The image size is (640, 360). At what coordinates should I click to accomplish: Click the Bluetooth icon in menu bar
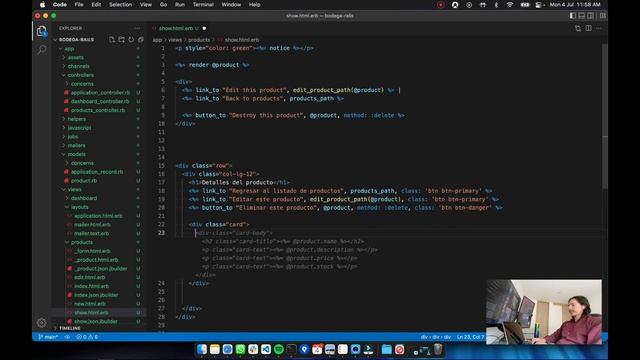coord(496,5)
